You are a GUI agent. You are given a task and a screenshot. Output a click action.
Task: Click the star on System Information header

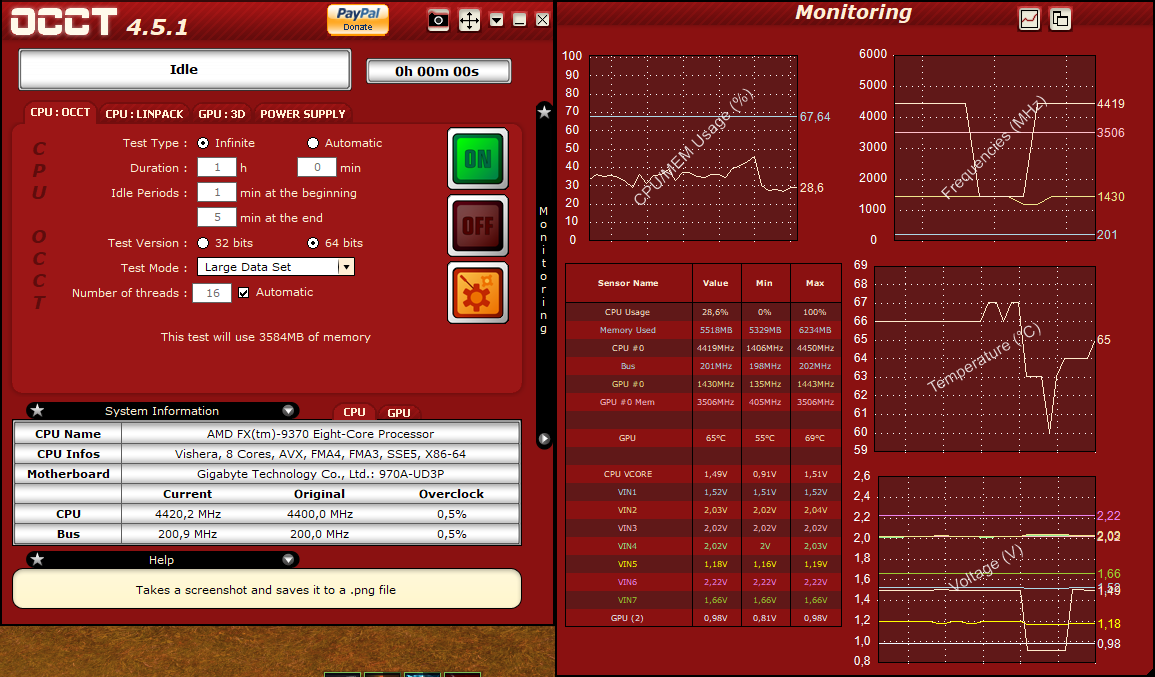38,410
